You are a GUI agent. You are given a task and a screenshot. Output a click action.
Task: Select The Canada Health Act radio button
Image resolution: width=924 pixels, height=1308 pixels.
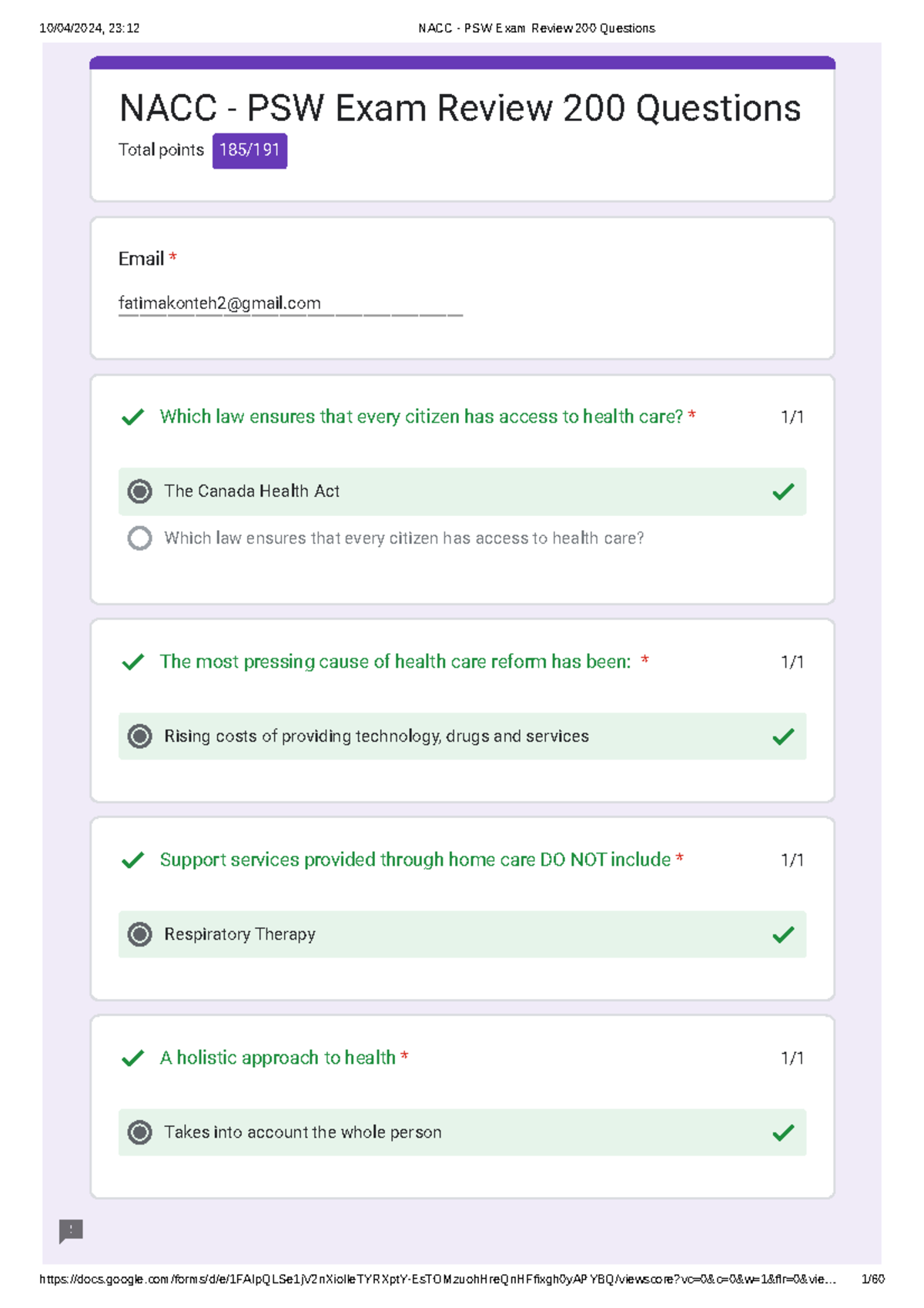point(139,491)
